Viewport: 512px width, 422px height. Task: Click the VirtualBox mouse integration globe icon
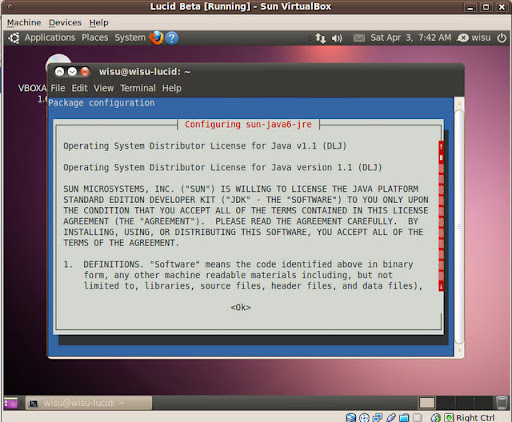point(436,417)
